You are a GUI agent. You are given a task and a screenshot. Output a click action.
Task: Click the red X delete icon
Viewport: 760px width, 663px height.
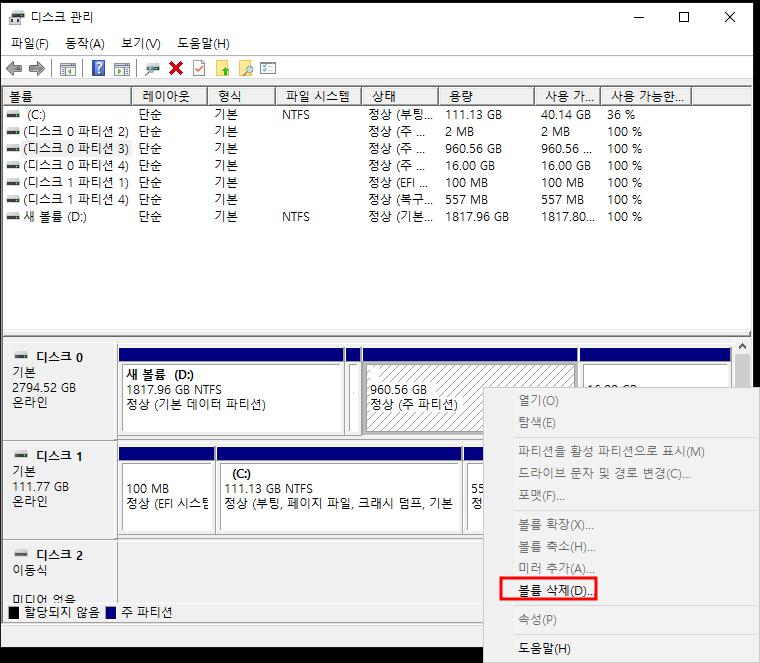[x=176, y=68]
